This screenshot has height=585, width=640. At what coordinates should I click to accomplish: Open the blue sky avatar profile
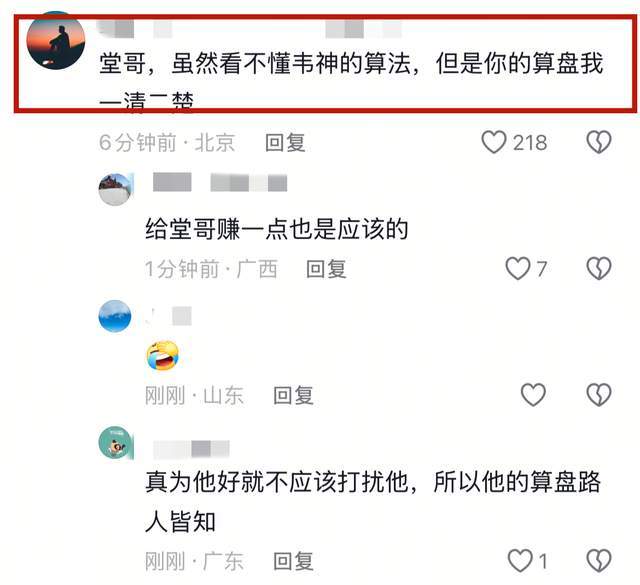(115, 316)
